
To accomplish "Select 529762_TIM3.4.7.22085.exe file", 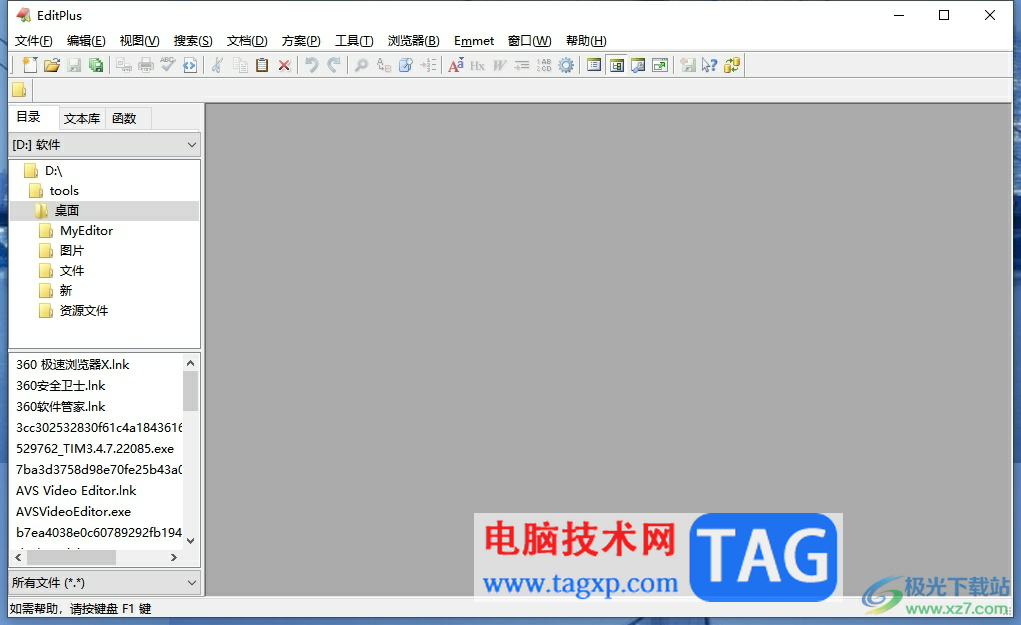I will (x=95, y=449).
